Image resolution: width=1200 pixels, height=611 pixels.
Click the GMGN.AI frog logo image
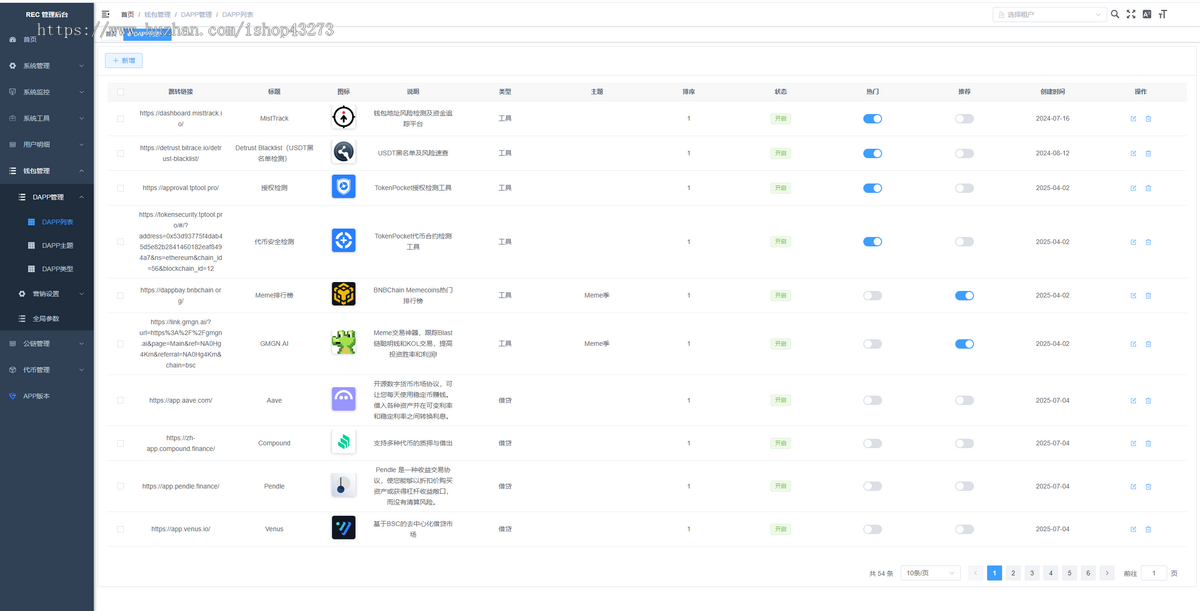coord(343,342)
